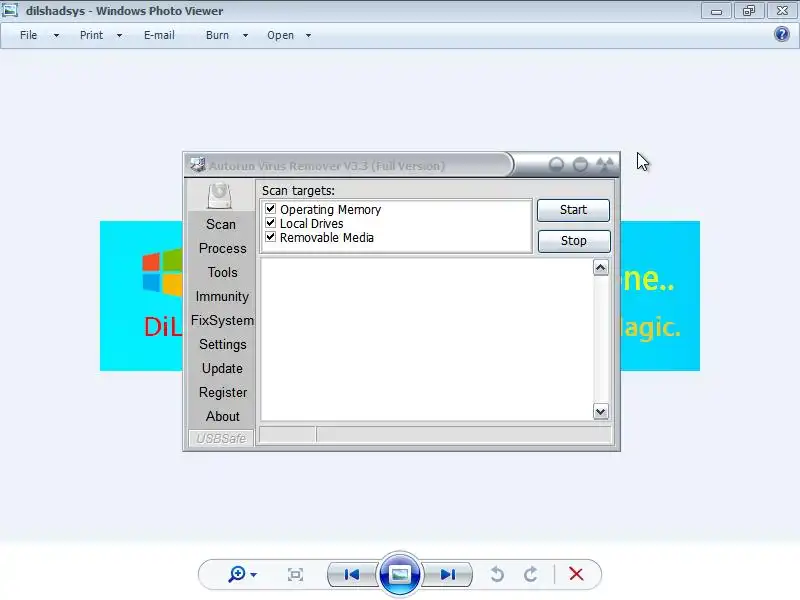
Task: Click the zoom magnifier in the viewer controls
Action: coord(237,574)
